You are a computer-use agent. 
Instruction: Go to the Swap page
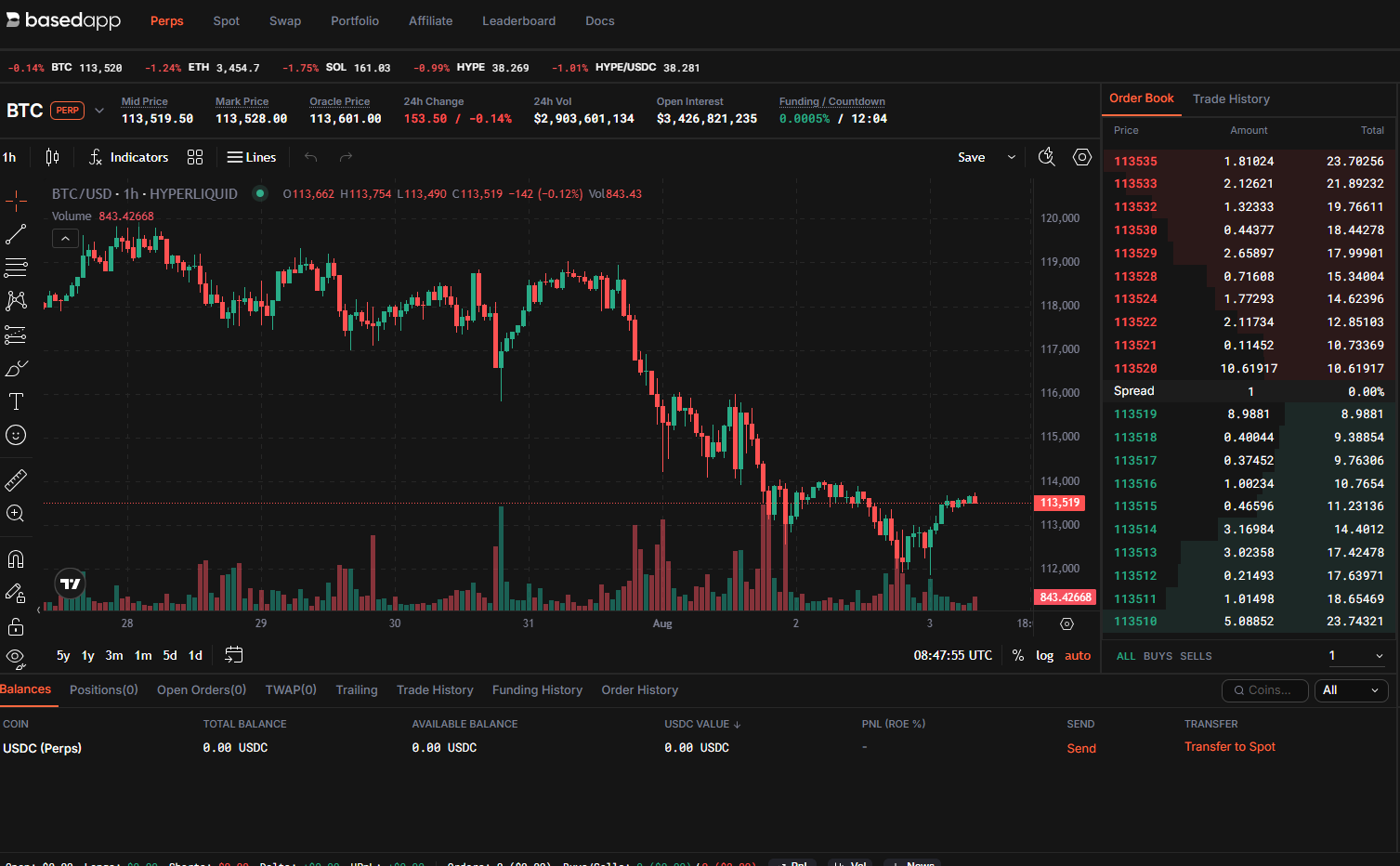(x=285, y=20)
